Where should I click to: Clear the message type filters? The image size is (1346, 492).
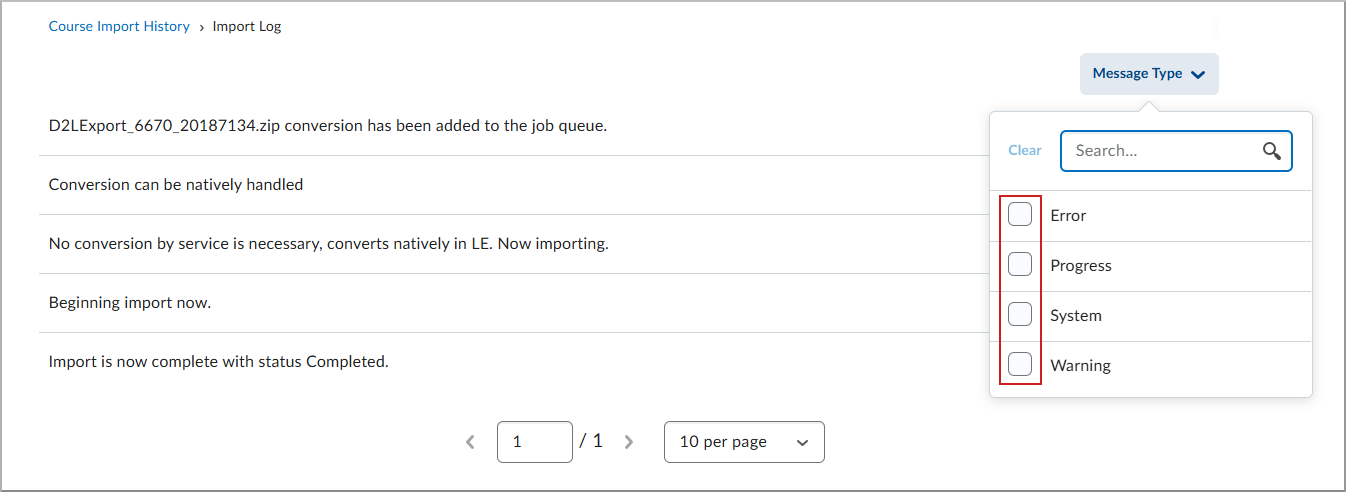(1024, 151)
